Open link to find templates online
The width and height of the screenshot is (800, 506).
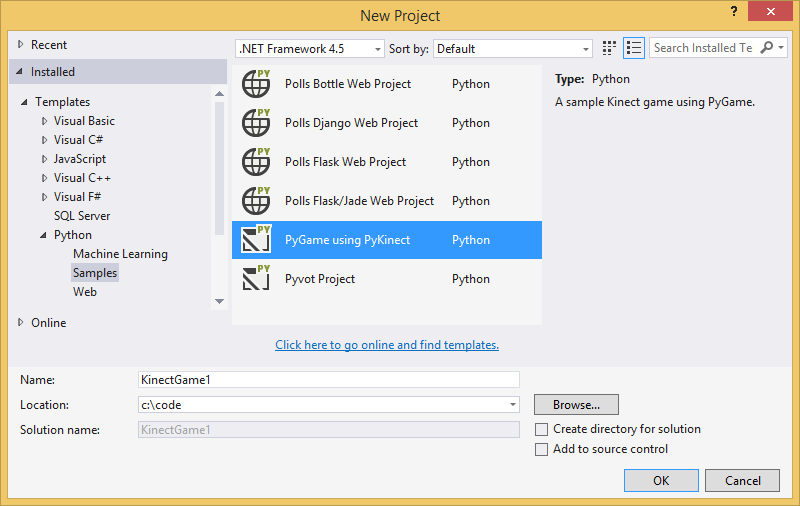(387, 345)
